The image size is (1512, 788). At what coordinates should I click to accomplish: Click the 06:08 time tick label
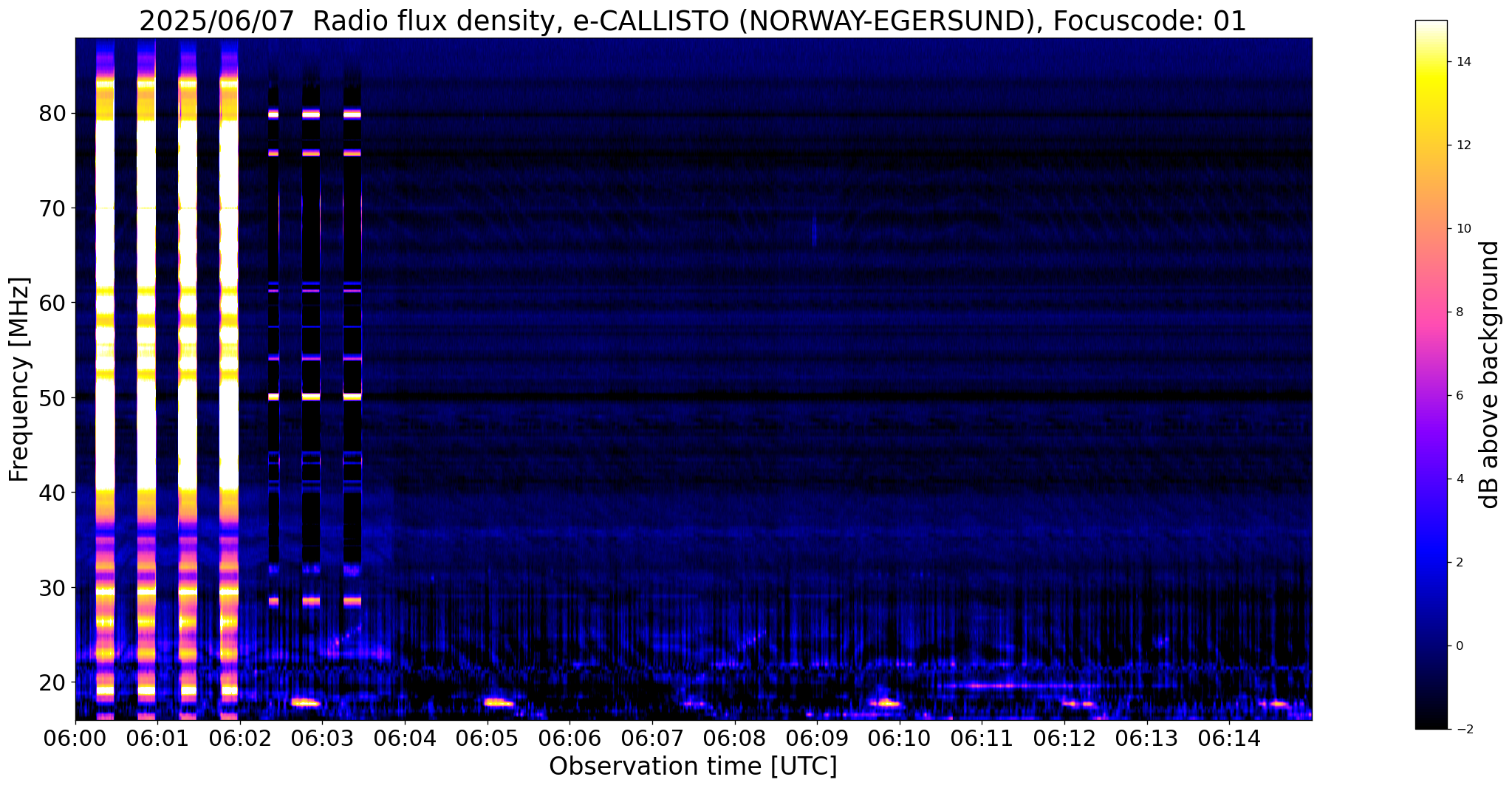point(735,739)
